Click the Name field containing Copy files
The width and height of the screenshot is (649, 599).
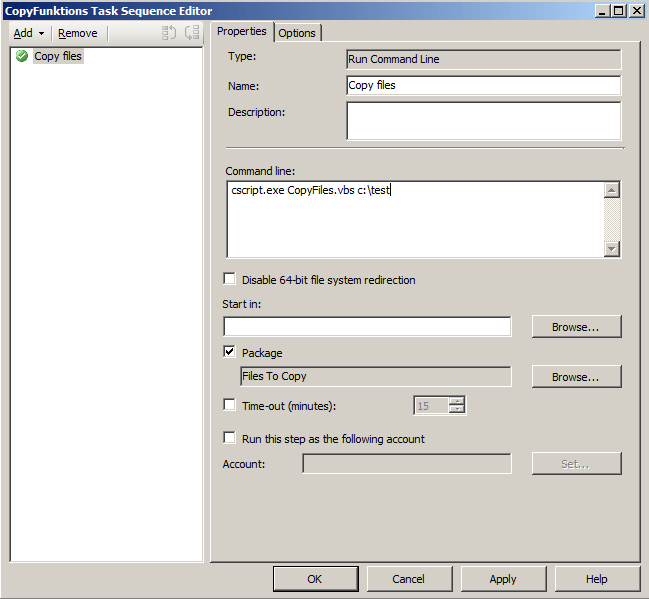[483, 85]
